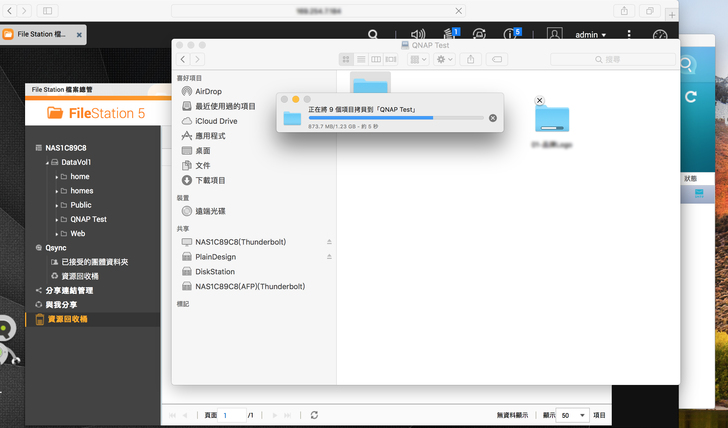
Task: Open the admin account dropdown
Action: 591,35
